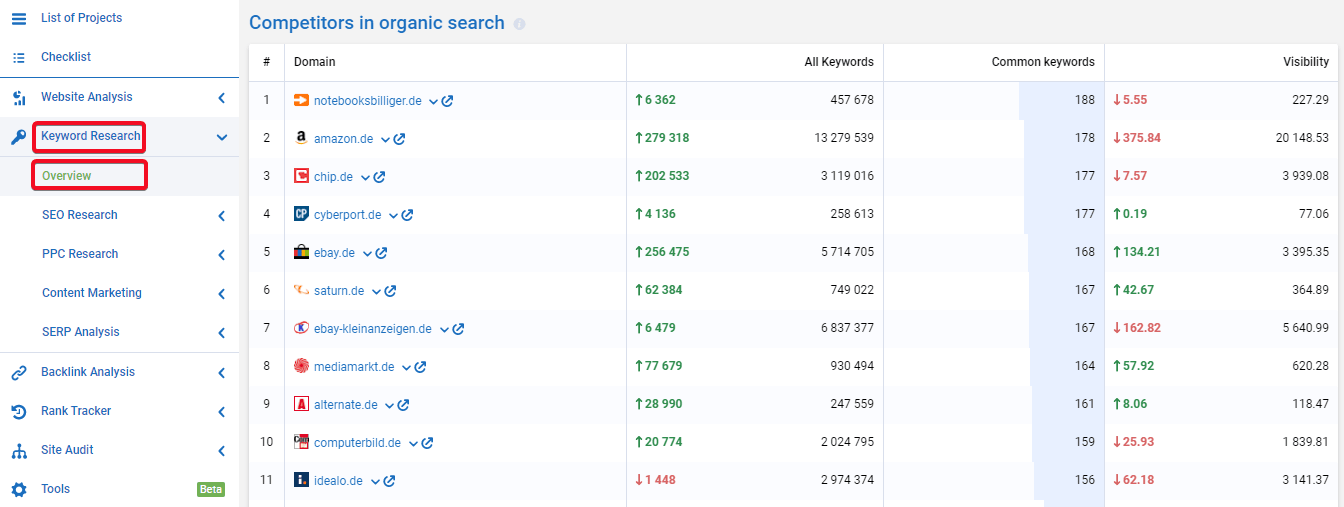Screen dimensions: 1344x507
Task: Click the chip.de favicon
Action: click(301, 176)
